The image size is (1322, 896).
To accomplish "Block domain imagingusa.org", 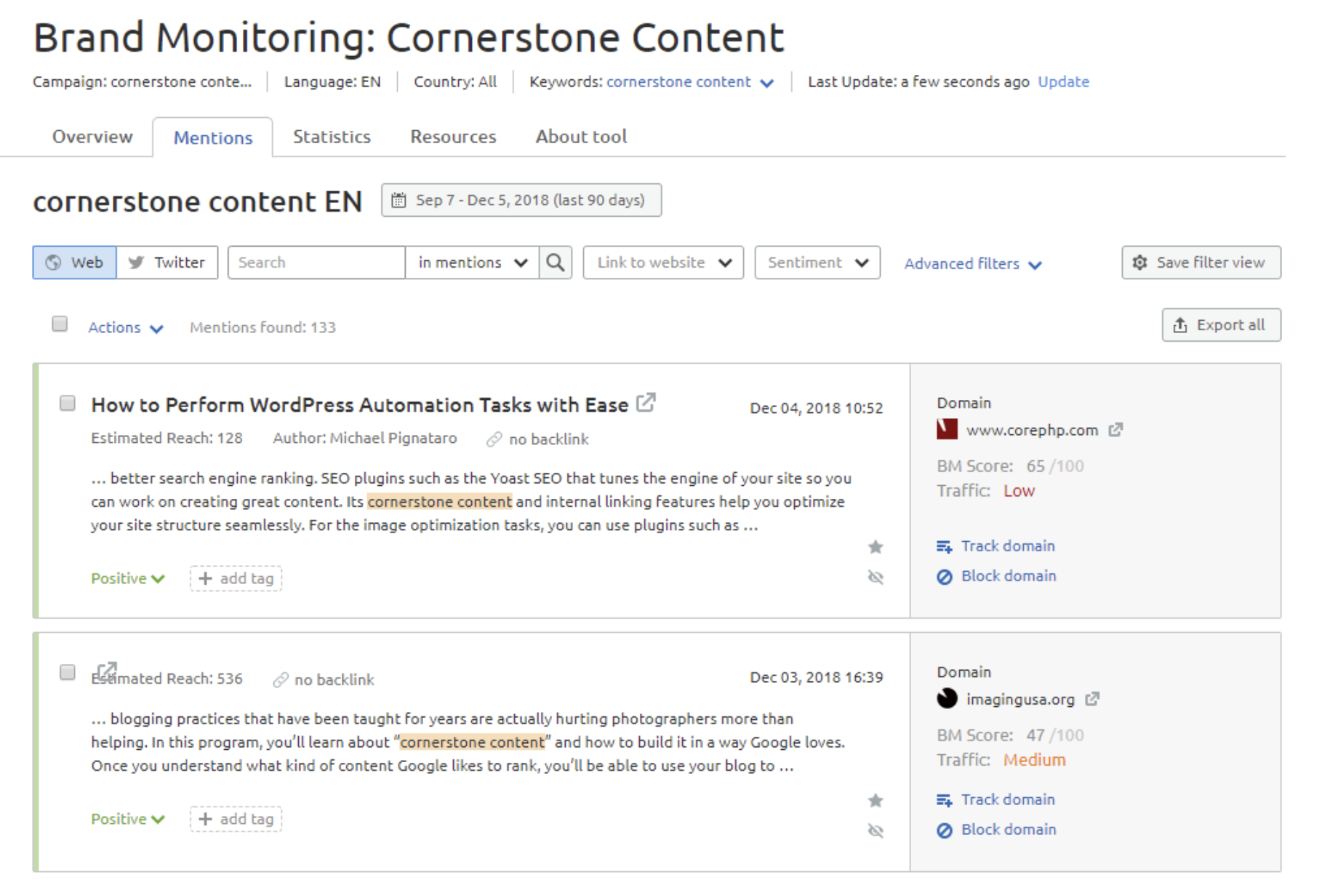I will click(x=995, y=830).
